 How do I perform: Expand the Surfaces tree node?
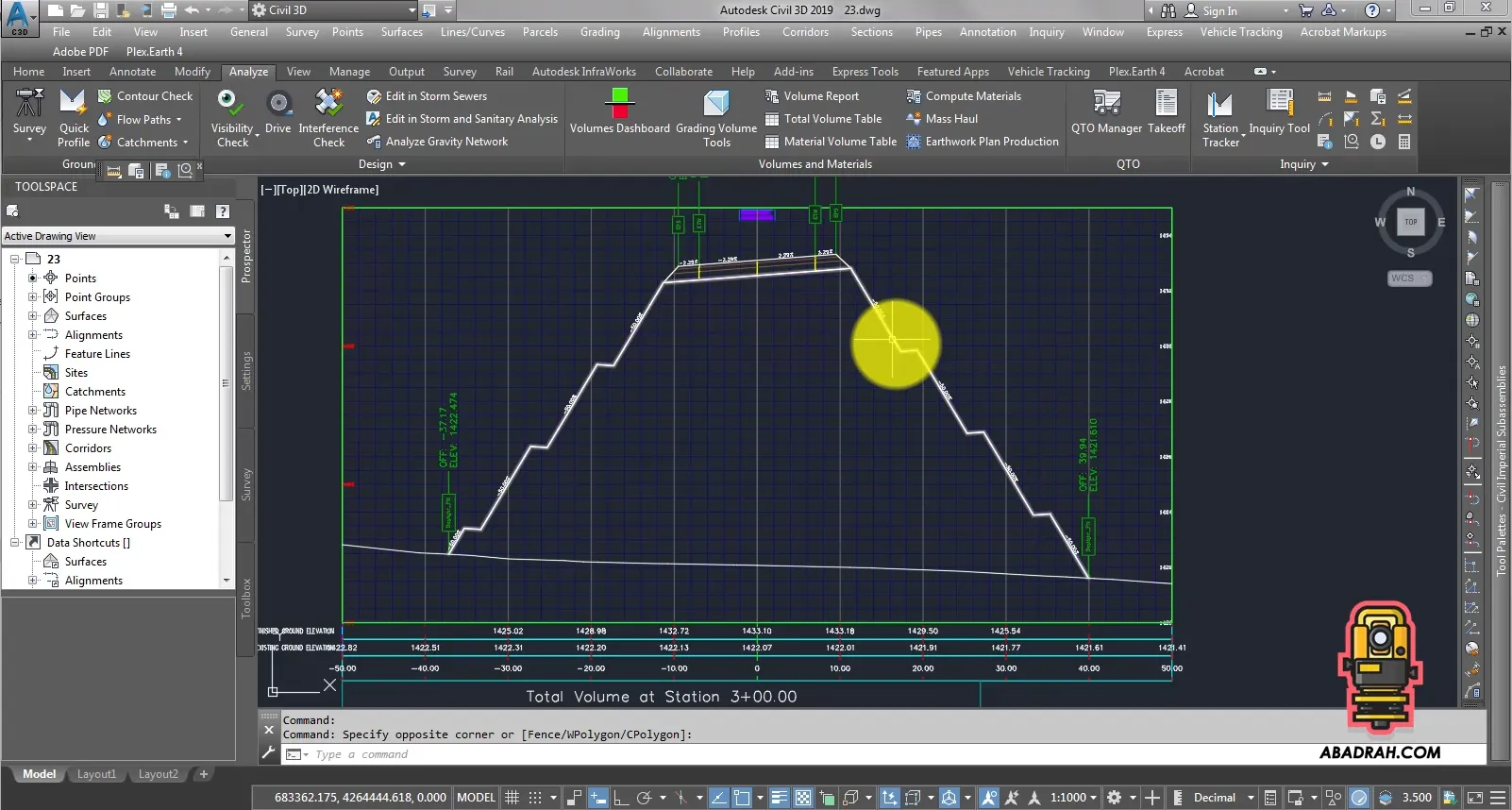33,316
